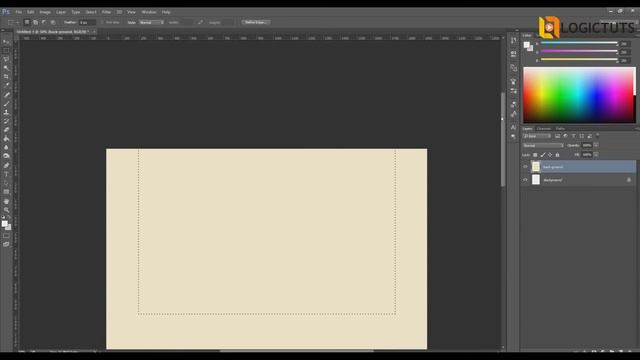The height and width of the screenshot is (360, 640).
Task: Open the layer Kind filter dropdown
Action: [x=536, y=136]
